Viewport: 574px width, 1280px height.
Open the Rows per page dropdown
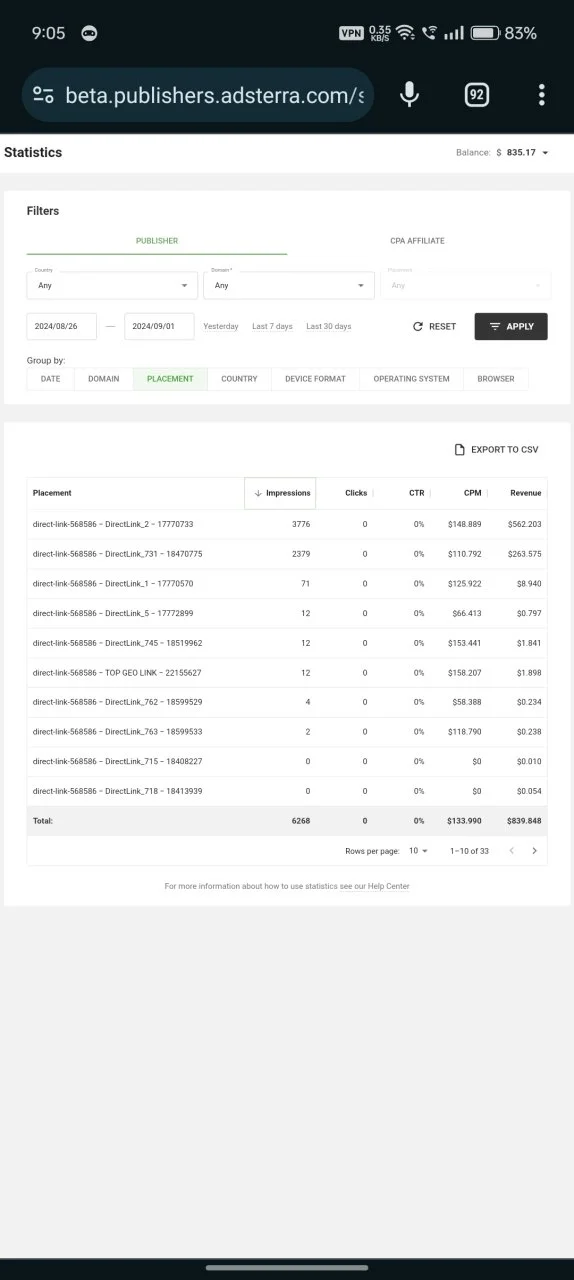click(418, 851)
